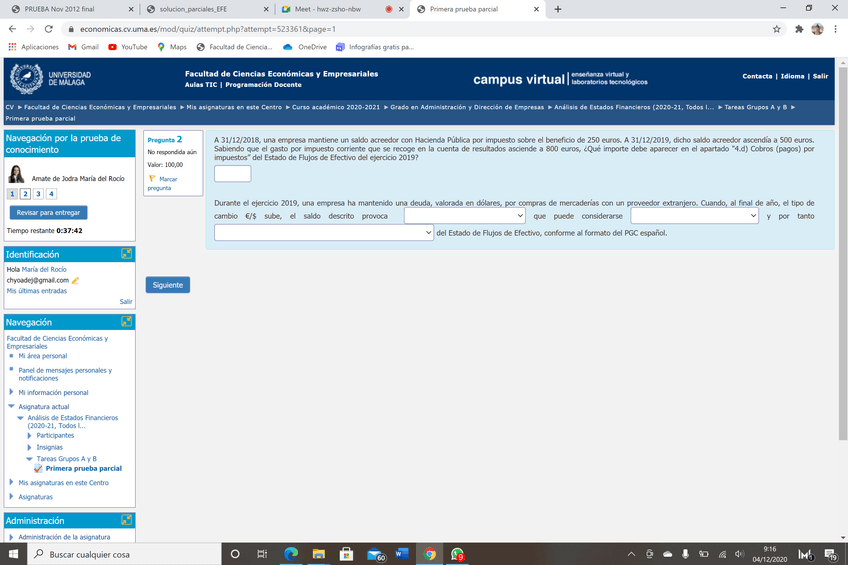Expand Participantes tree node
Viewport: 848px width, 565px height.
(30, 435)
